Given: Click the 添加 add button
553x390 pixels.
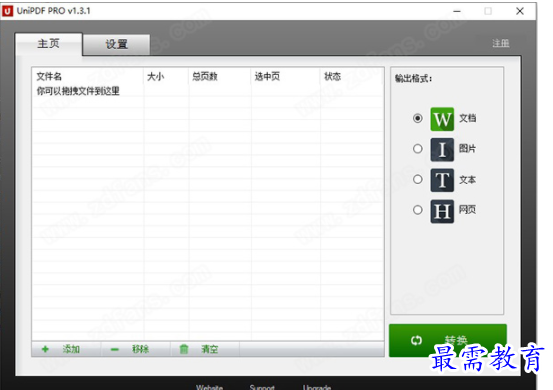Looking at the screenshot, I should tap(66, 349).
